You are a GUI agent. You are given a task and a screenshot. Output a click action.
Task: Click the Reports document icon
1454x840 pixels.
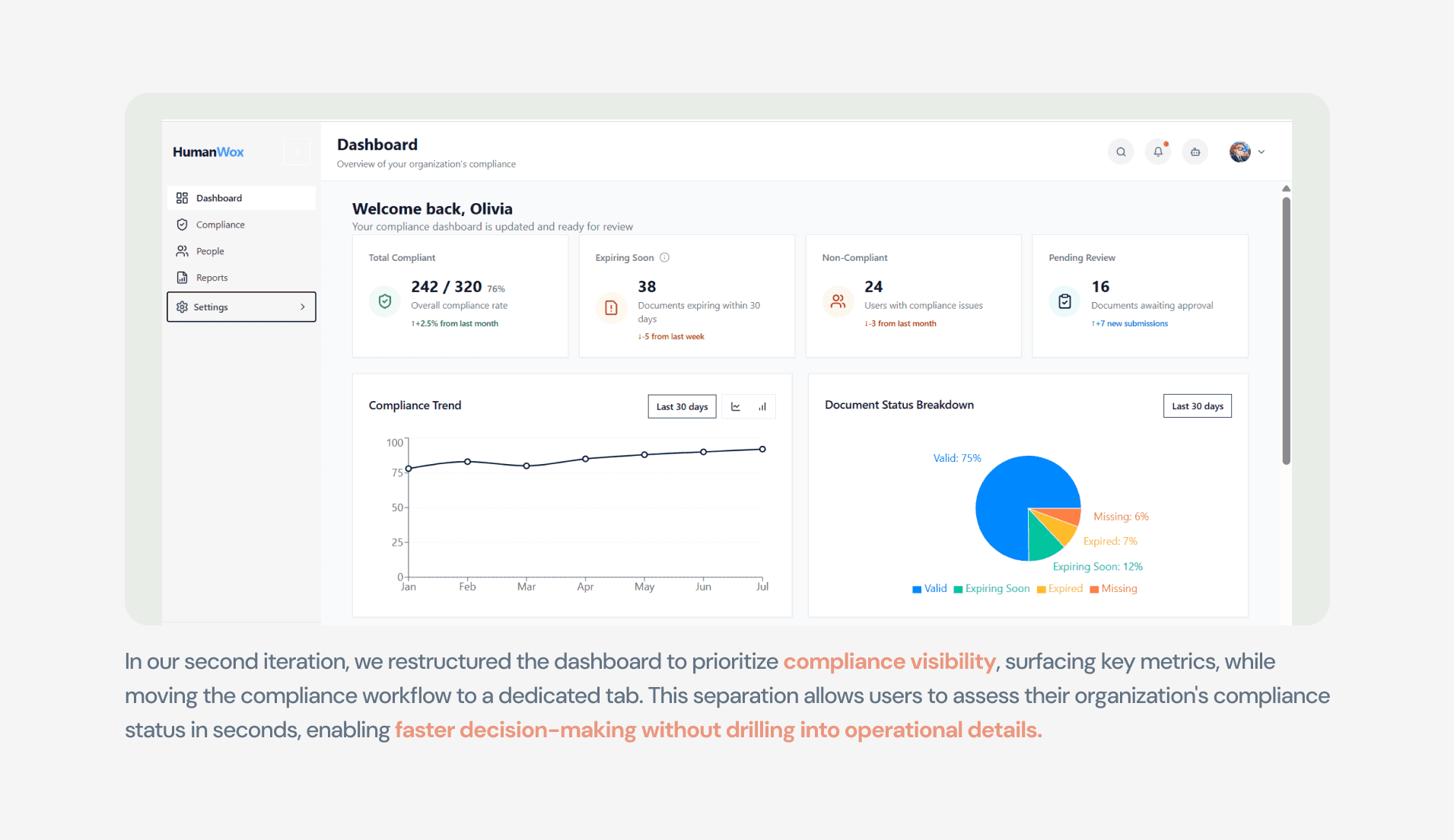pos(182,278)
